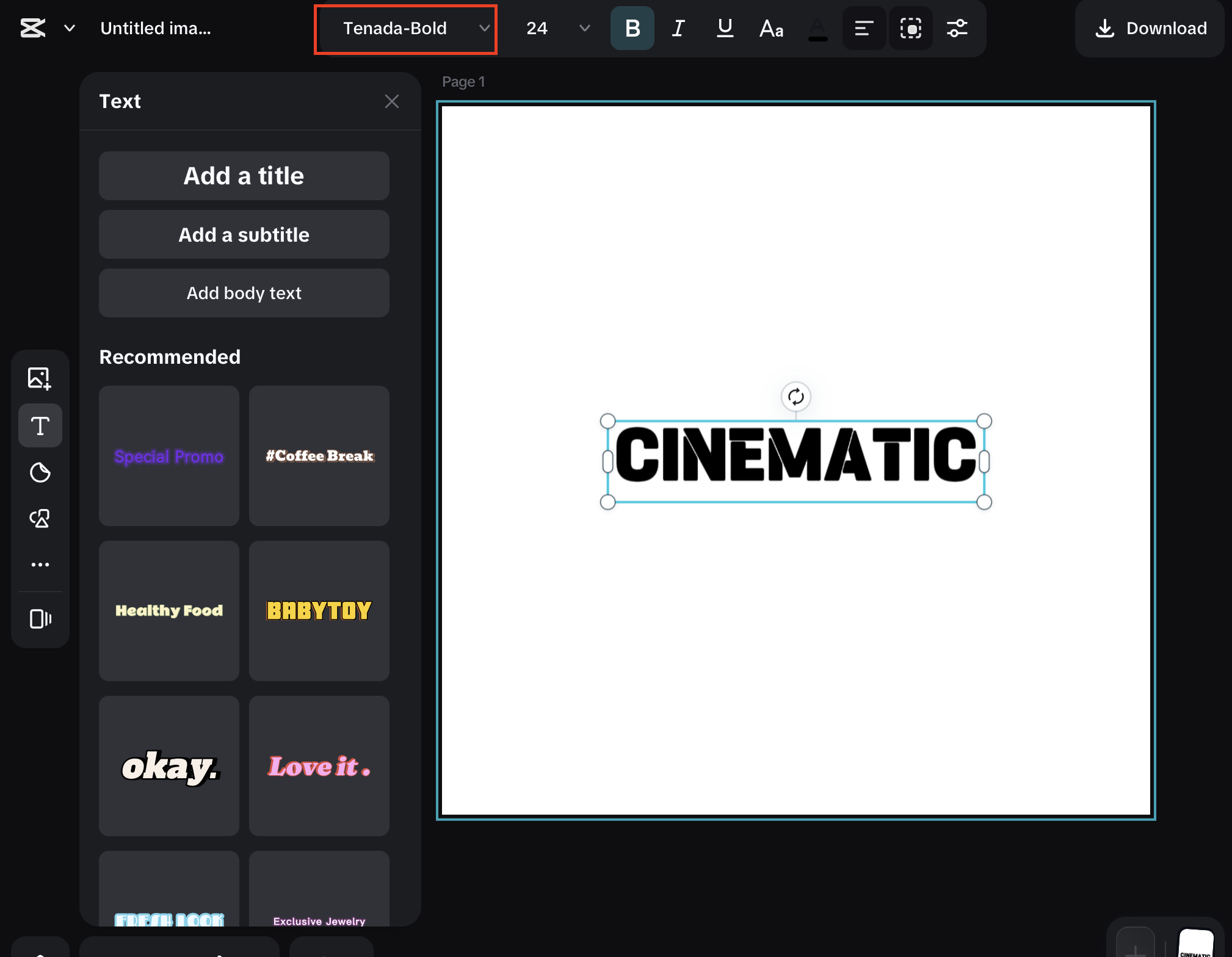This screenshot has height=957, width=1232.
Task: Select the Text tool in the sidebar
Action: tap(40, 425)
